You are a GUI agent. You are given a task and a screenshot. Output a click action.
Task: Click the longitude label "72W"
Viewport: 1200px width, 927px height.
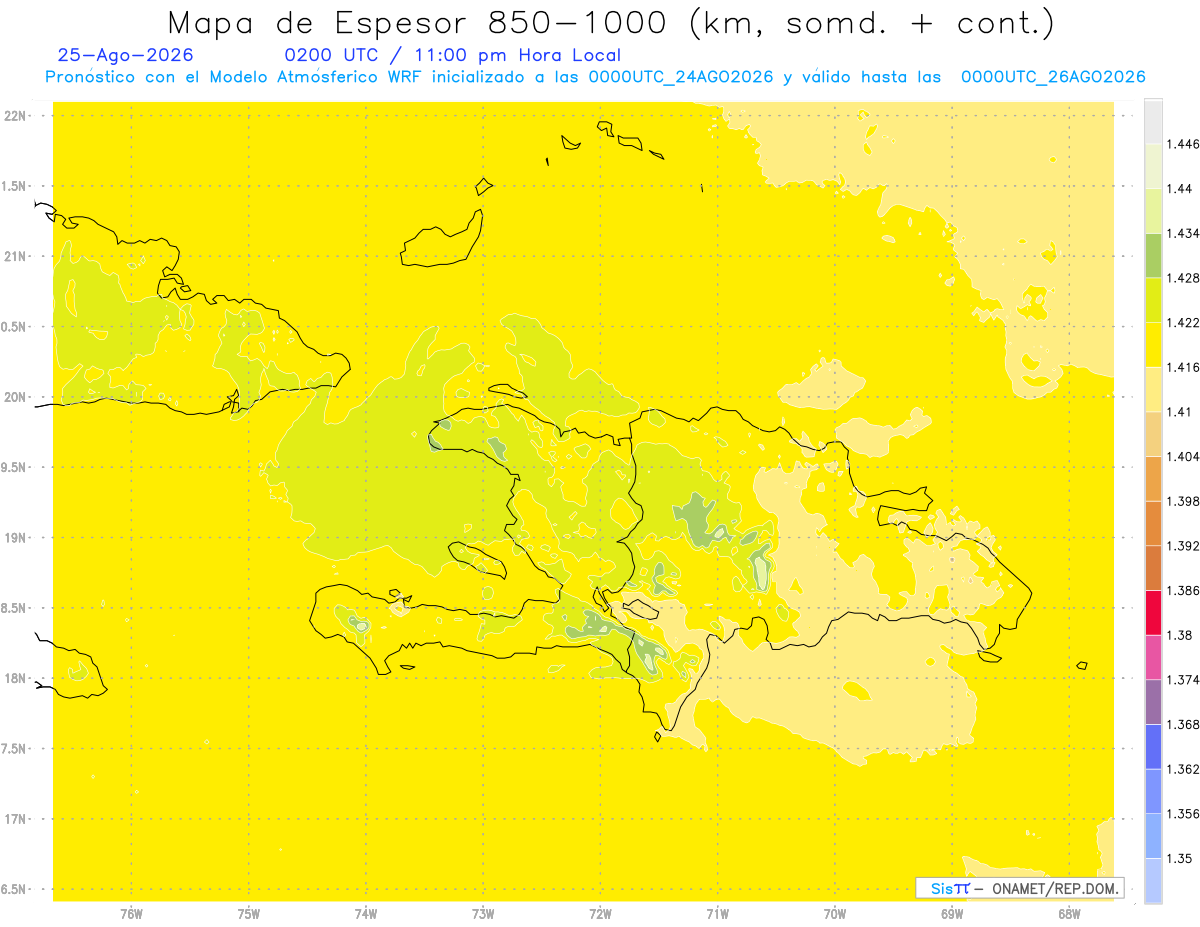click(x=600, y=914)
